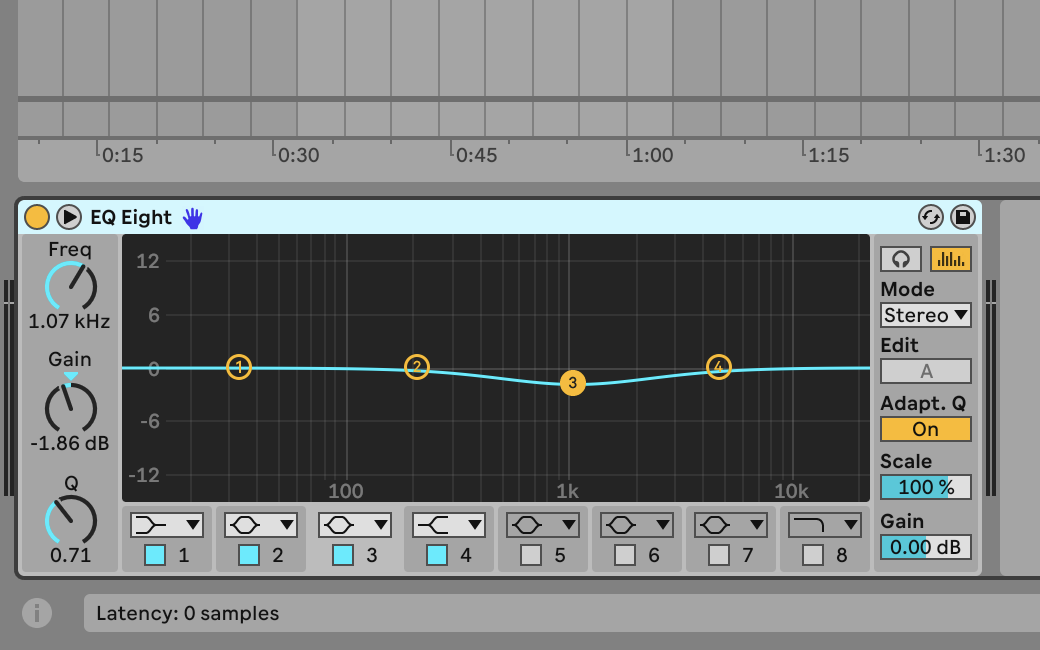Click the band 8 low-pass shape icon
Viewport: 1040px width, 650px height.
pos(809,525)
